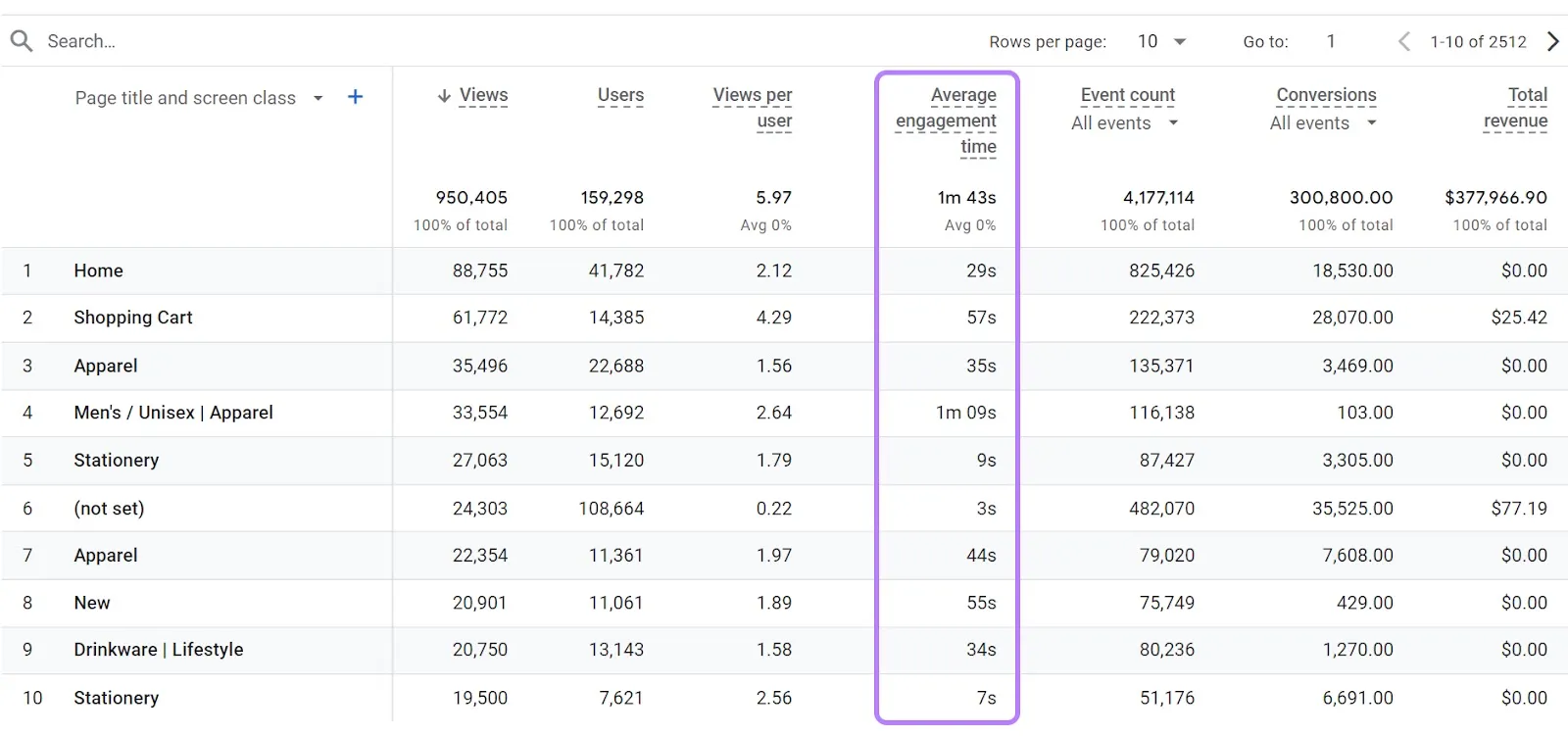Click the Views sort arrow icon
This screenshot has width=1568, height=736.
click(444, 96)
